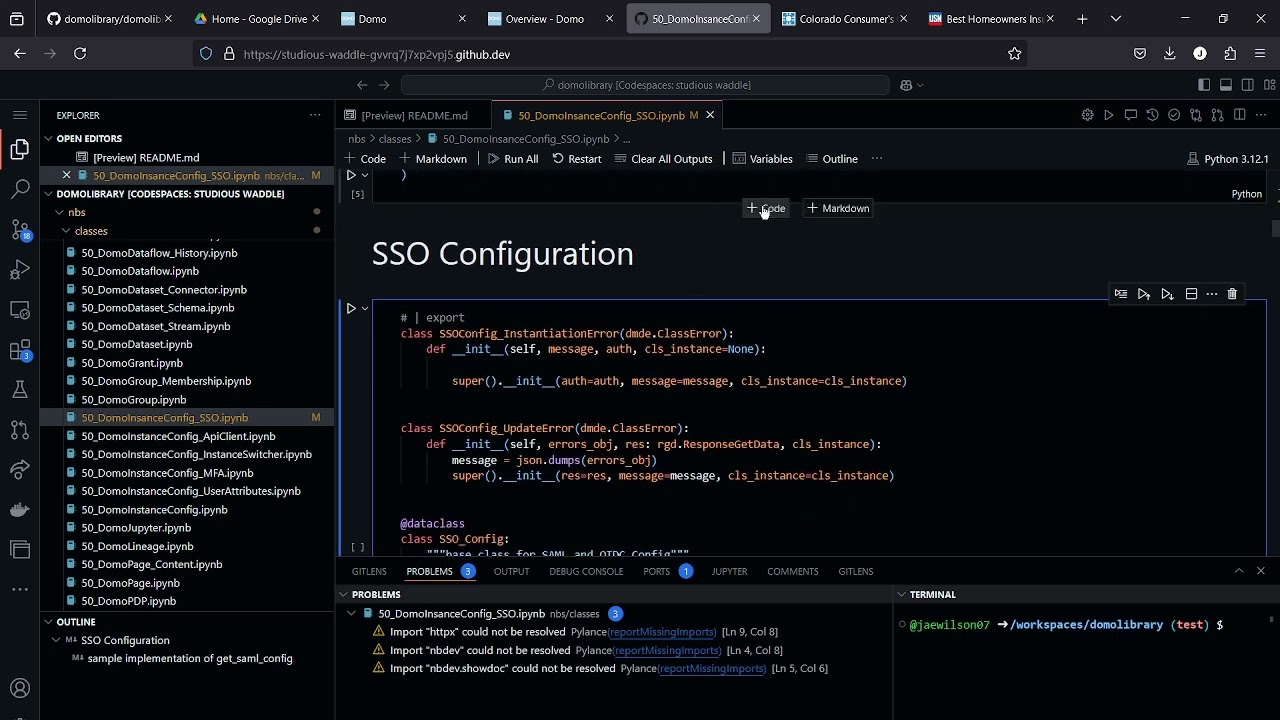
Task: Open Source Control view with badge 18
Action: click(x=20, y=229)
